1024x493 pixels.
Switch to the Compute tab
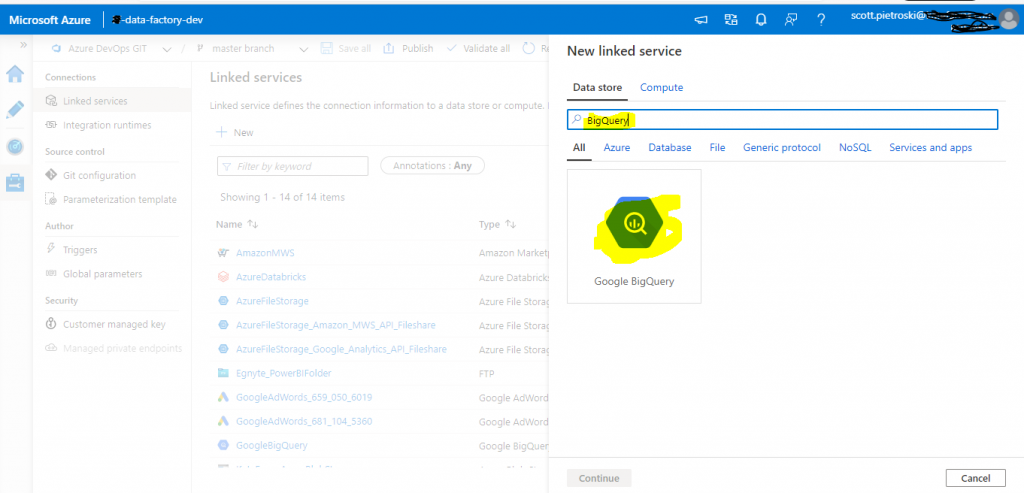click(662, 87)
